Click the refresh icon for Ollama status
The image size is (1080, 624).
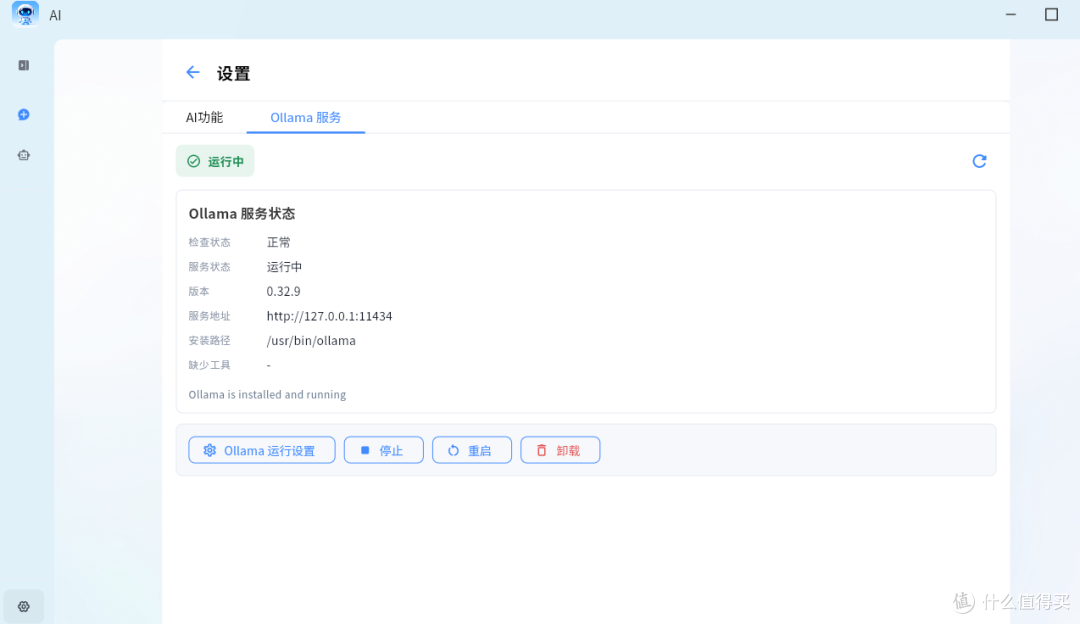[x=979, y=161]
